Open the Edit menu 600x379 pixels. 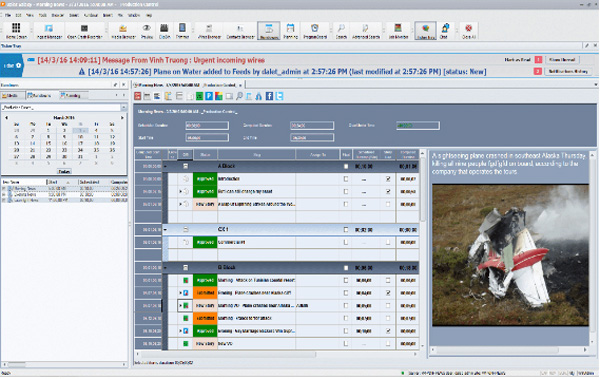(x=18, y=15)
